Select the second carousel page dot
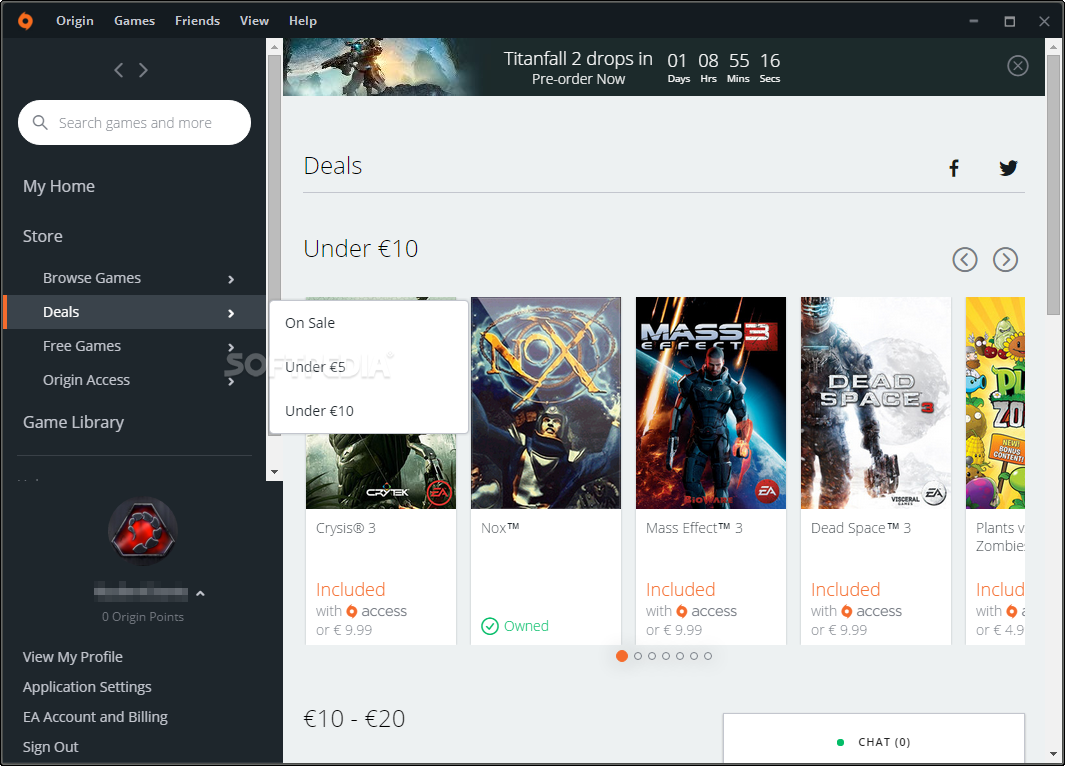Viewport: 1065px width, 766px height. (638, 656)
